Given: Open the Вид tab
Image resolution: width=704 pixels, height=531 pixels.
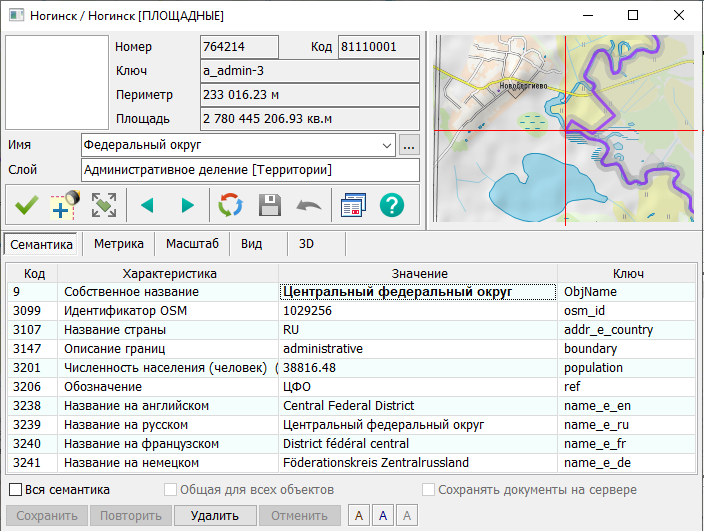Looking at the screenshot, I should tap(251, 244).
